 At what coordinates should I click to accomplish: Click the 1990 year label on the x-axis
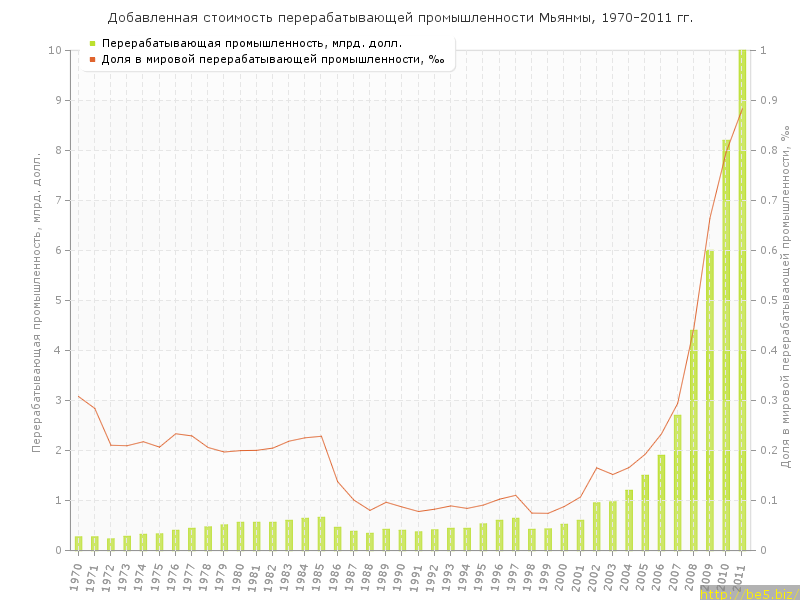(x=400, y=573)
